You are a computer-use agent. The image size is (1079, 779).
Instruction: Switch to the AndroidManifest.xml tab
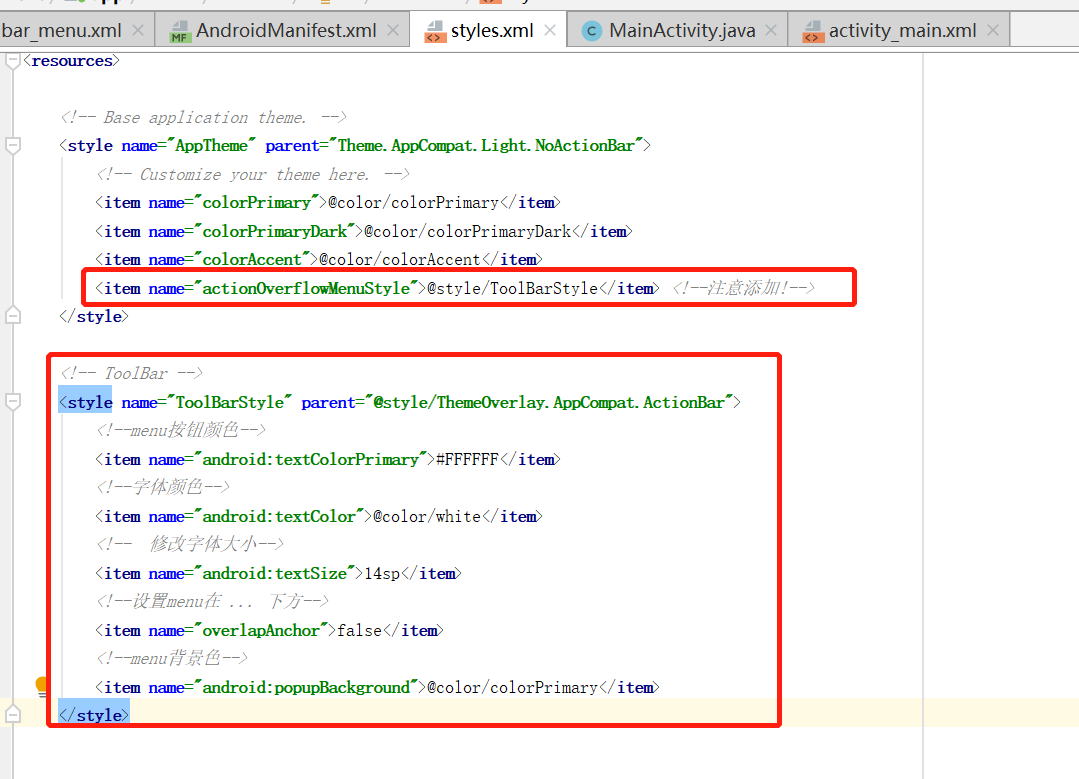275,29
